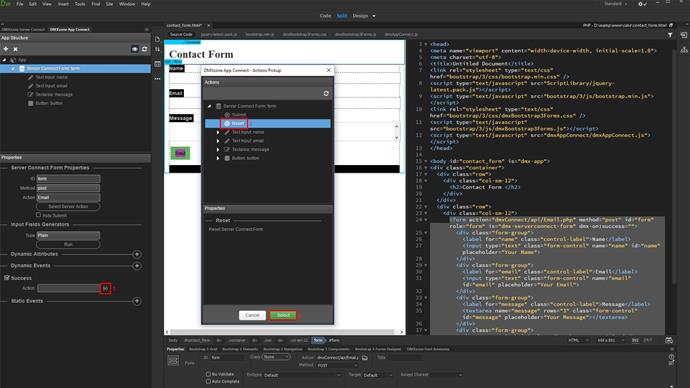Click the horizontal scrollbar under design view

(282, 332)
